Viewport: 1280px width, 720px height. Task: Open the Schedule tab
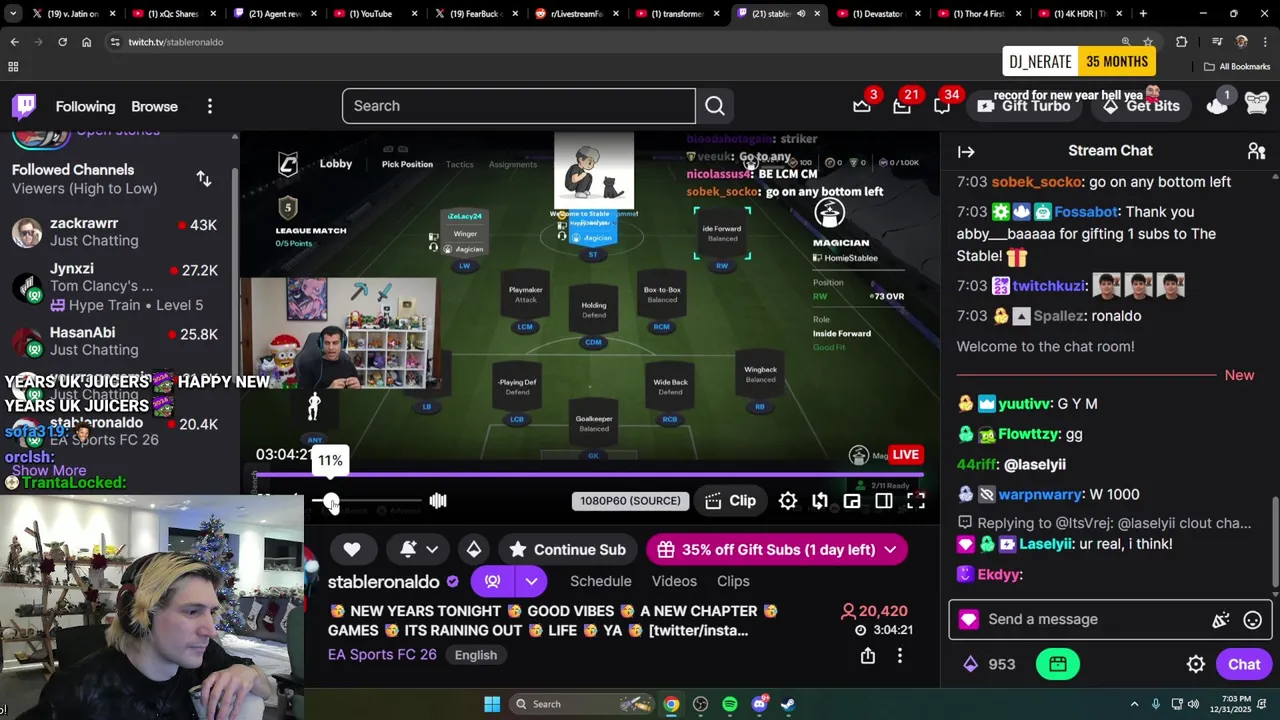tap(601, 581)
